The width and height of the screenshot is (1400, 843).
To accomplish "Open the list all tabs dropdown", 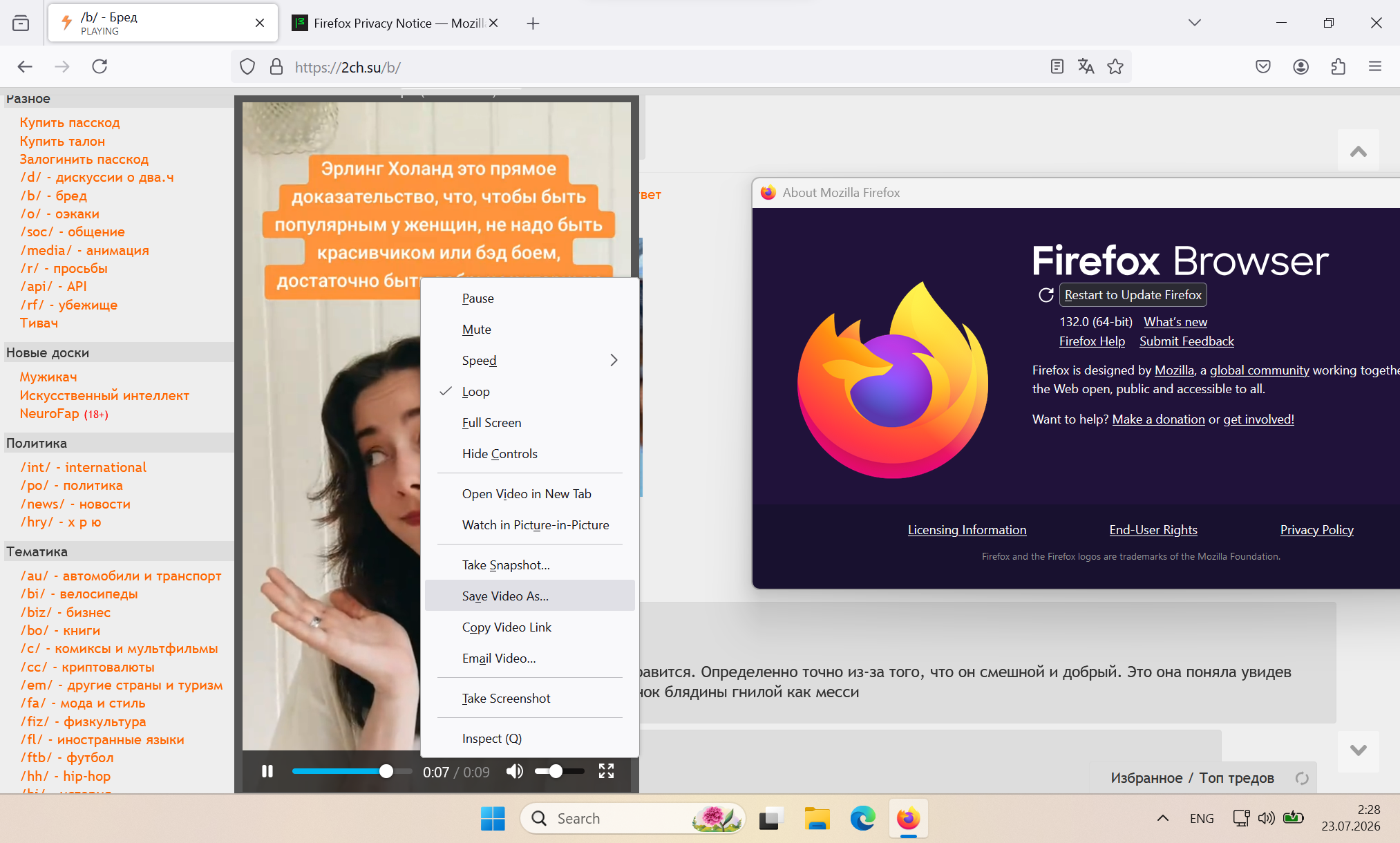I will (1194, 23).
